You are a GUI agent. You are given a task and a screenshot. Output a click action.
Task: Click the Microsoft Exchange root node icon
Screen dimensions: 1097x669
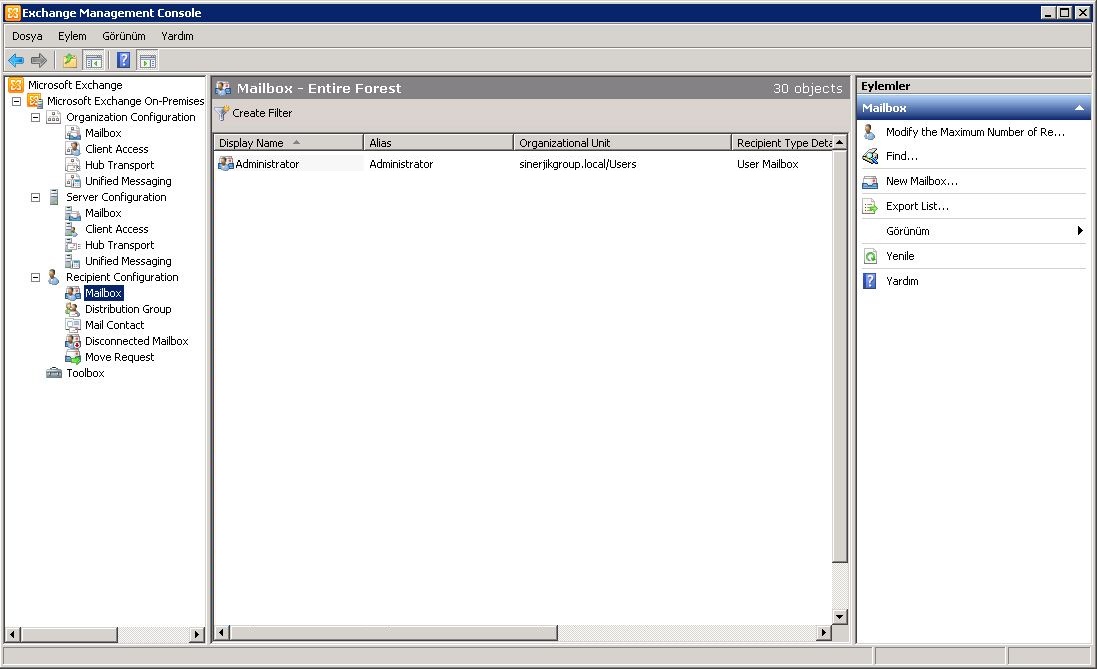click(16, 85)
